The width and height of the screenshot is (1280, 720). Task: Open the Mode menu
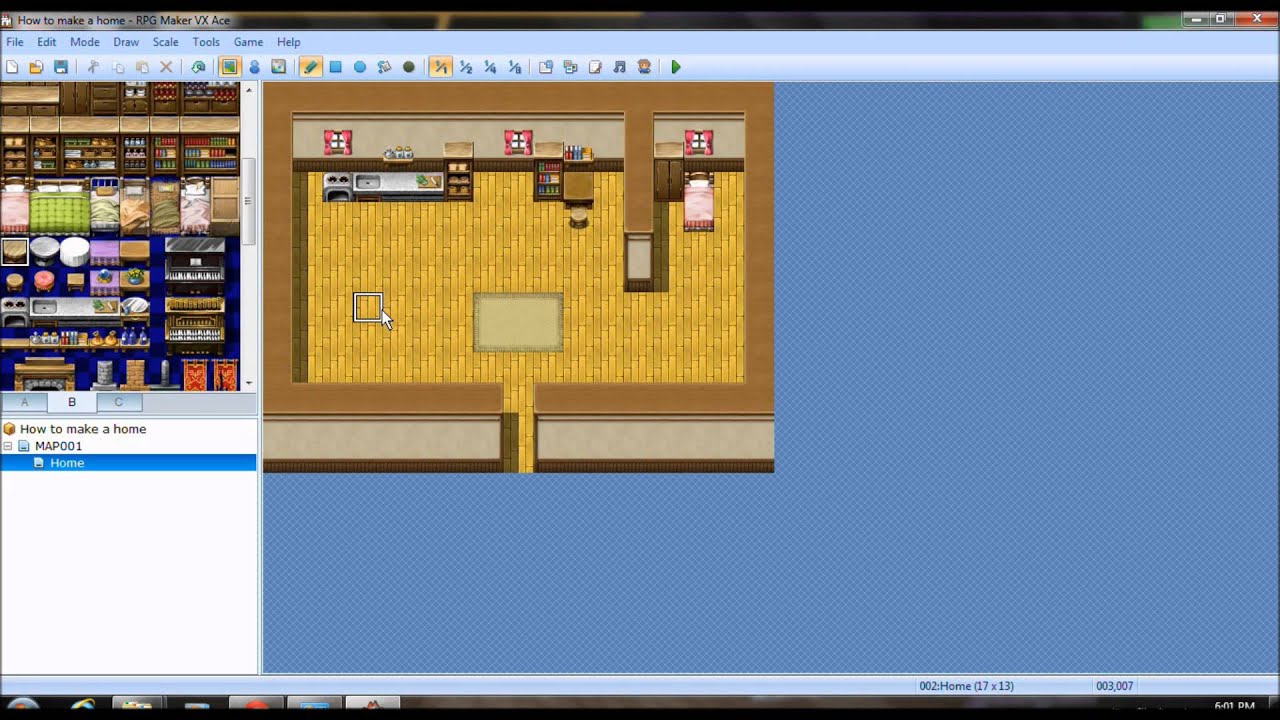click(85, 42)
